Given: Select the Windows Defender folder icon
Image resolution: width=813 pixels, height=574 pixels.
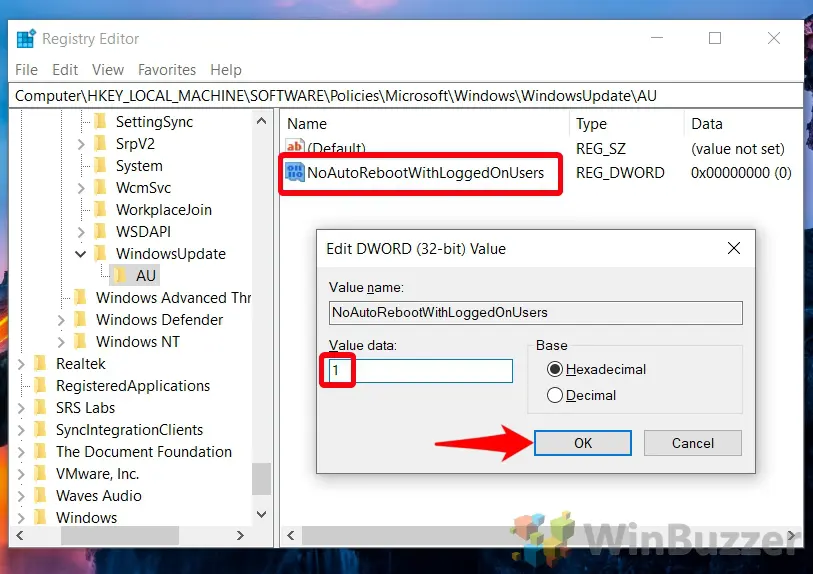Looking at the screenshot, I should 81,320.
